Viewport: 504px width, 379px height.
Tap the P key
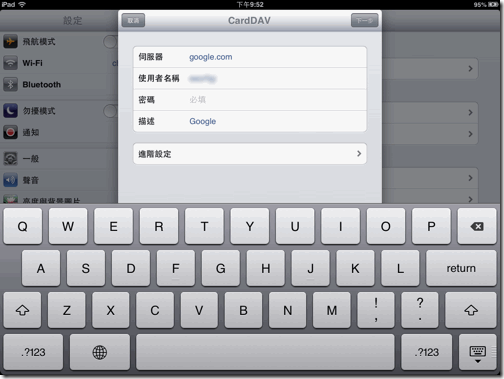431,226
